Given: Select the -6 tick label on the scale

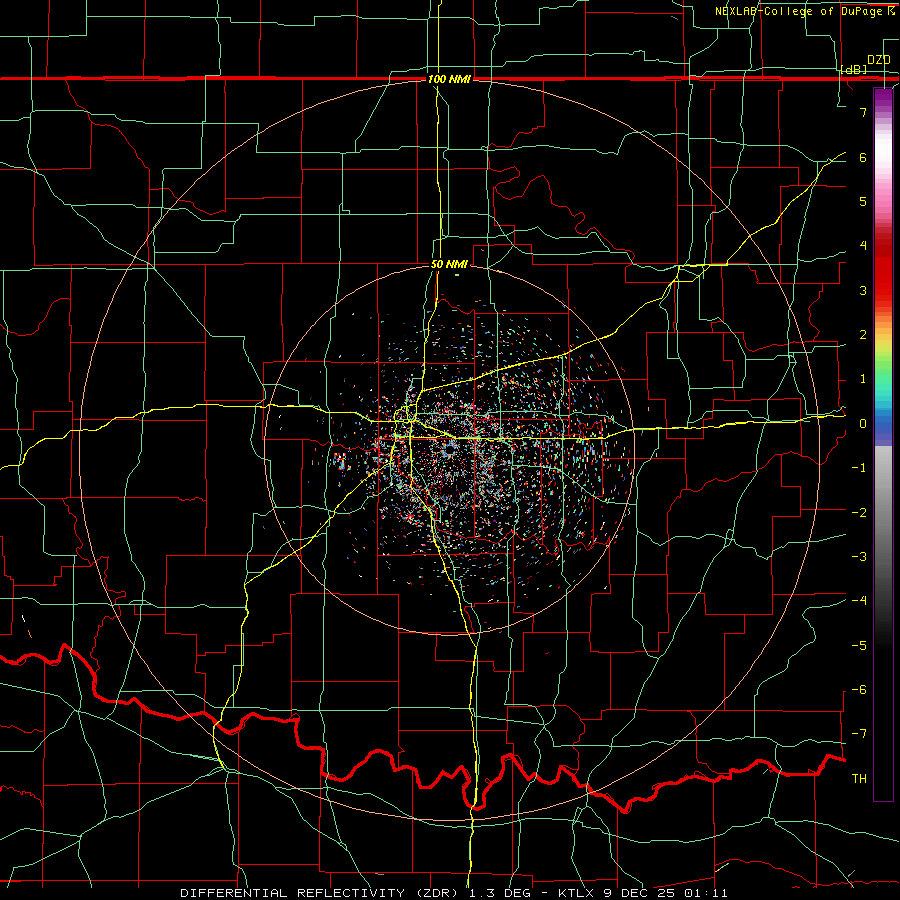Looking at the screenshot, I should click(x=859, y=689).
